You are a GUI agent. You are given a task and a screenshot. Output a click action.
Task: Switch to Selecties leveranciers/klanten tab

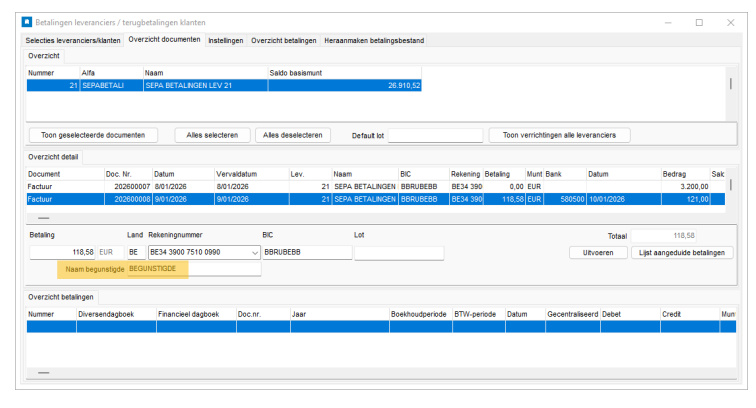(73, 41)
